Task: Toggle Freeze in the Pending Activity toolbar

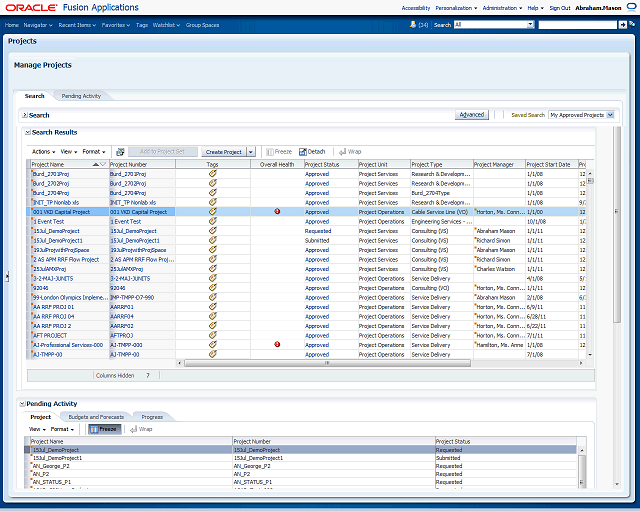Action: click(x=104, y=429)
